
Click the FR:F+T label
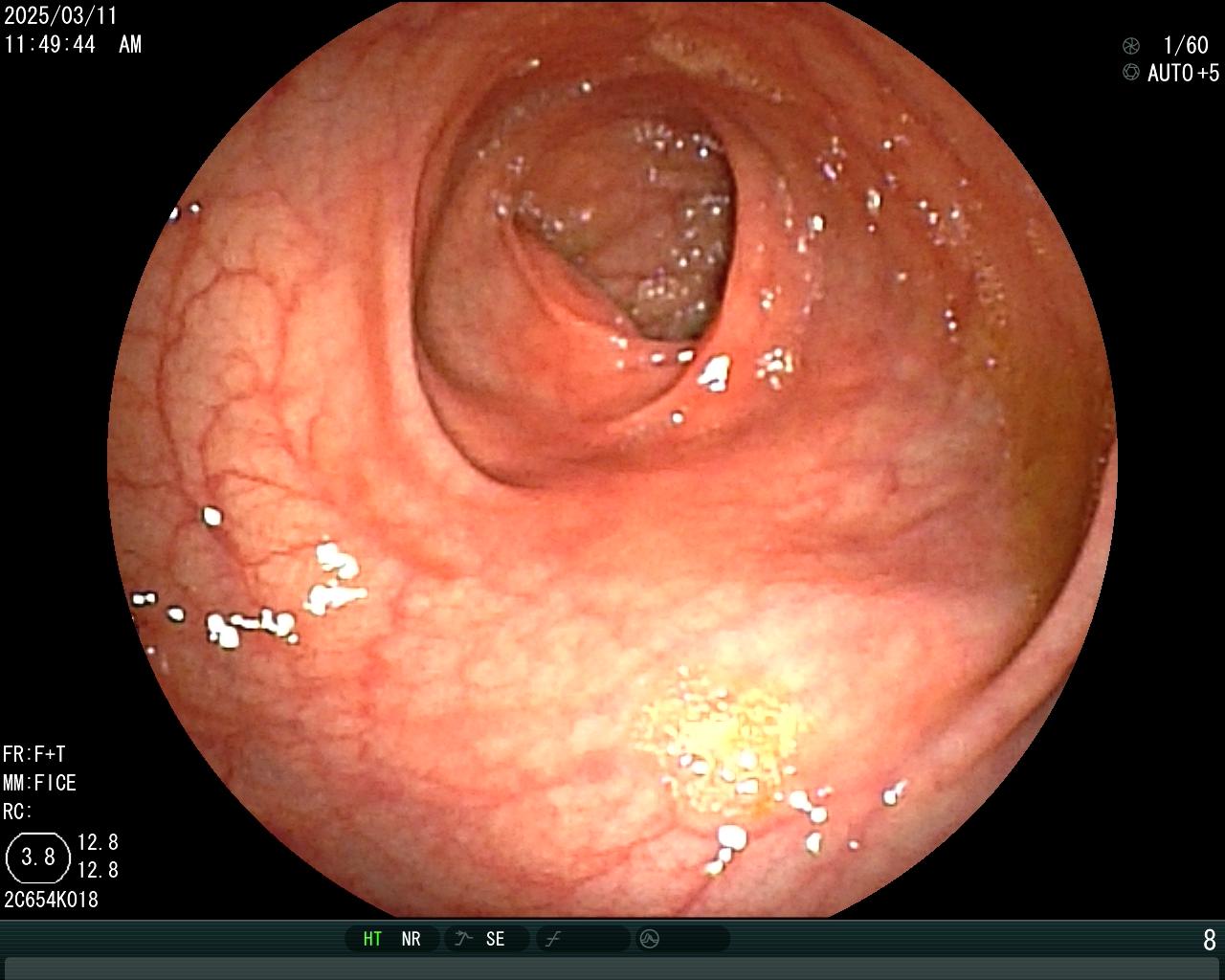pyautogui.click(x=34, y=754)
